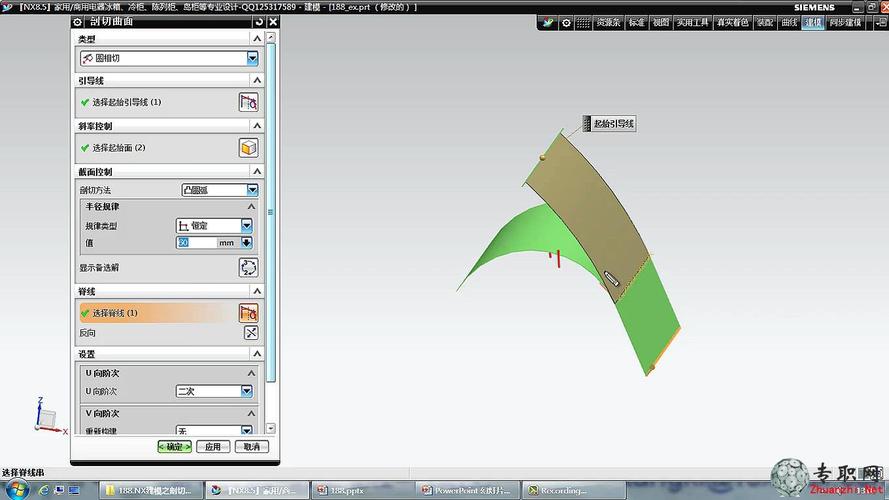889x500 pixels.
Task: Collapse the 脊线 section
Action: pos(257,291)
